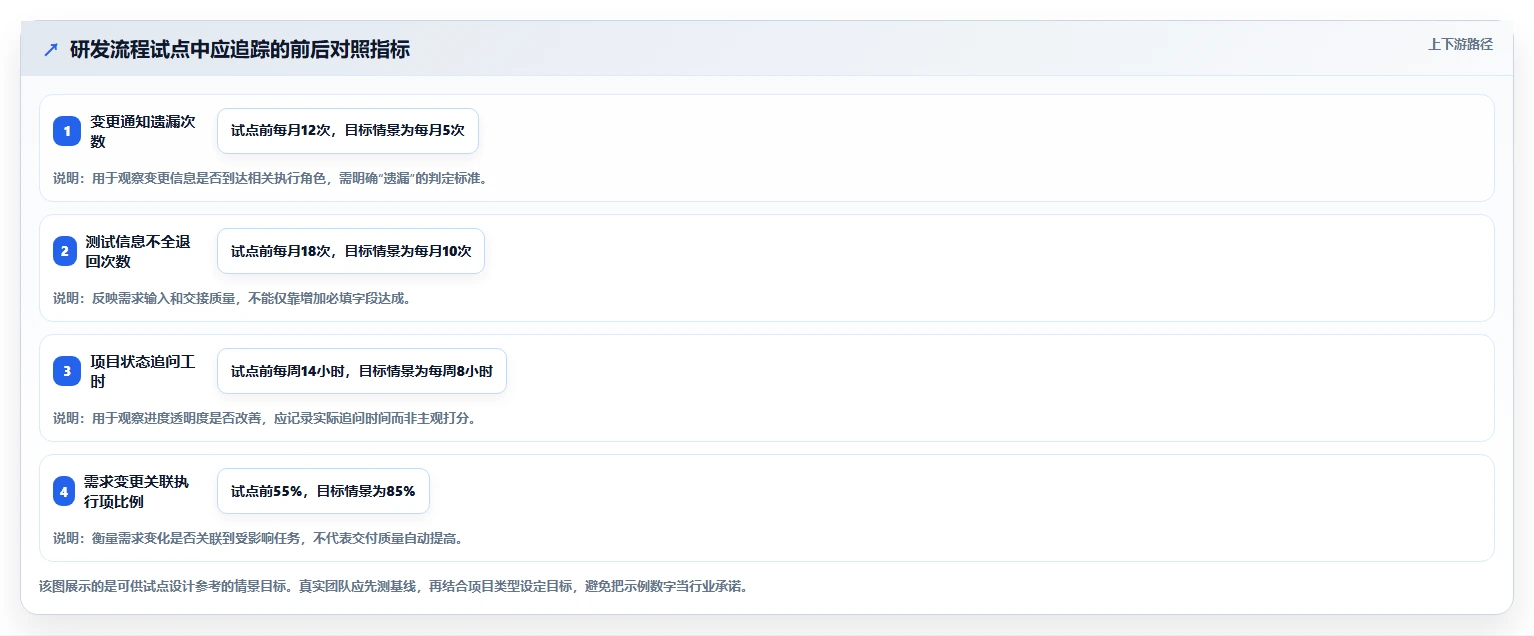Select the 需求变更关联执行项比例 metric label
The width and height of the screenshot is (1534, 636).
tap(137, 491)
